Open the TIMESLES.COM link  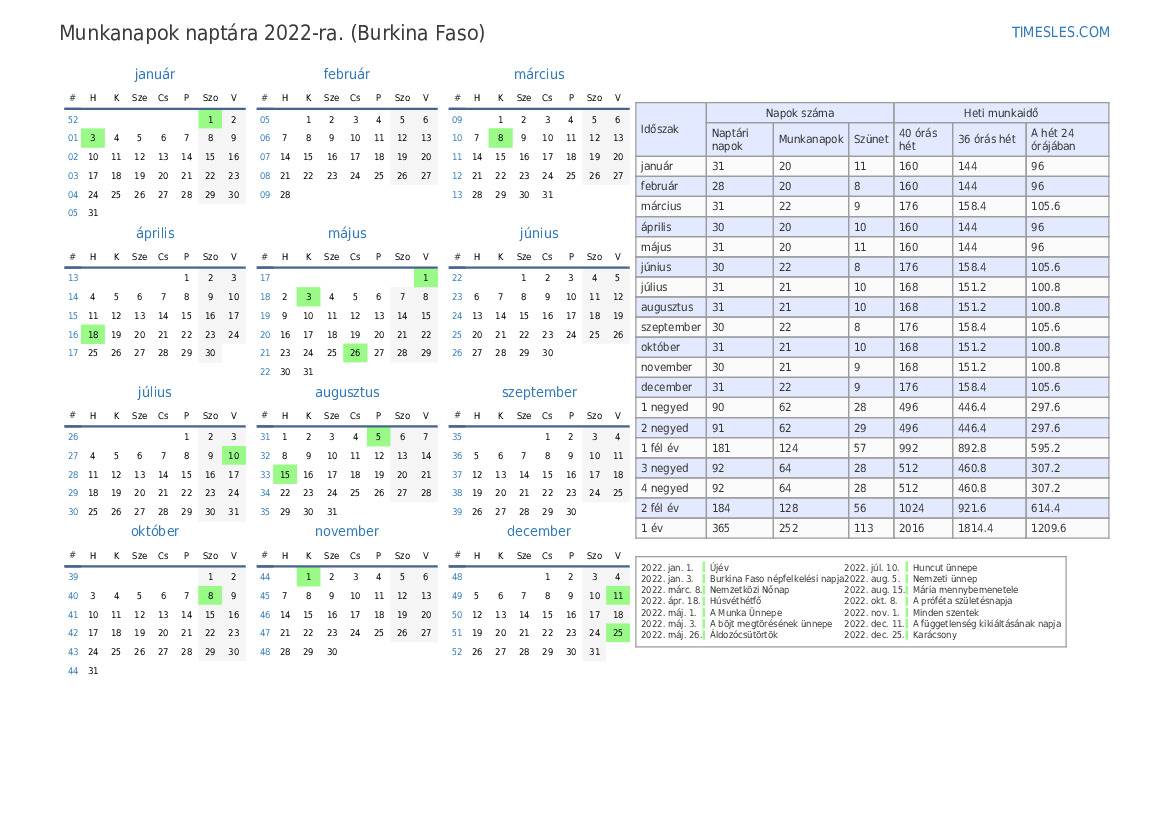[1060, 32]
